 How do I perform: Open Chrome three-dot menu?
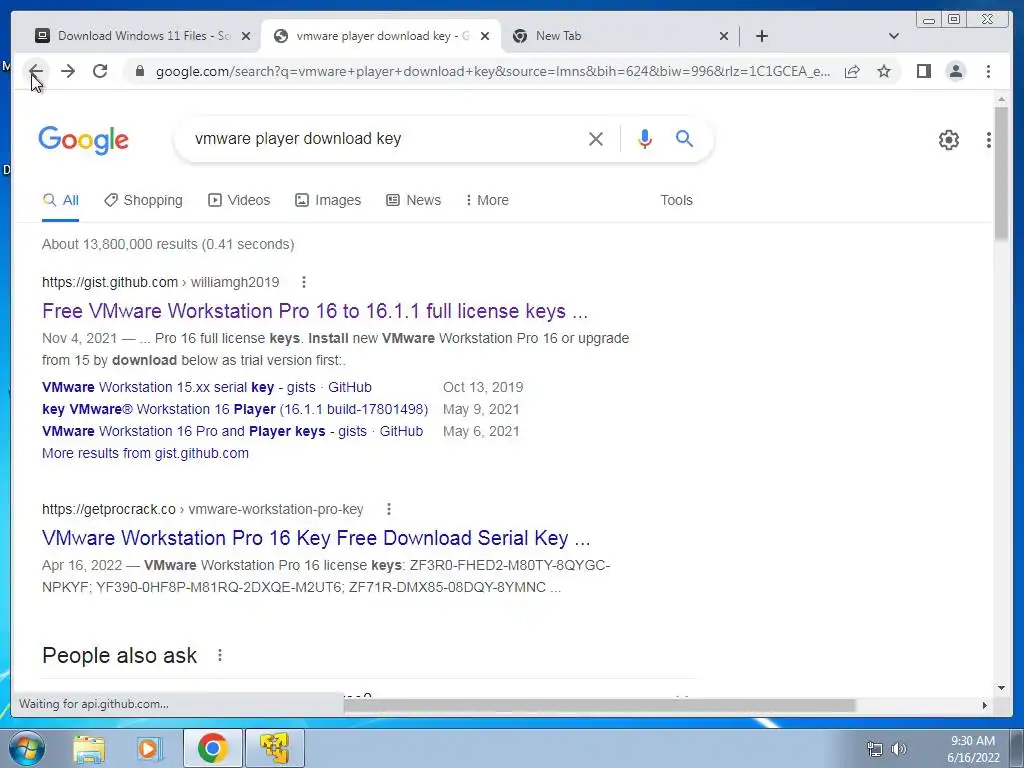988,71
